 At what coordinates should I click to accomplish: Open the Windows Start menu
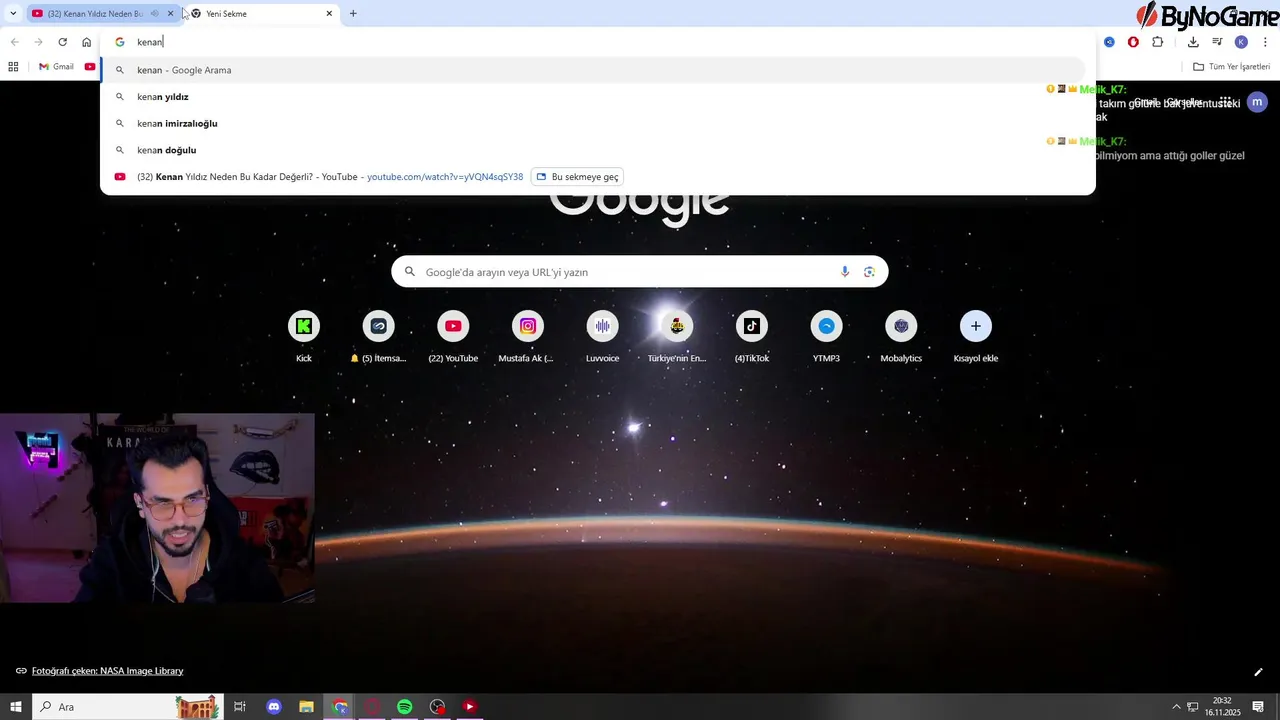15,707
